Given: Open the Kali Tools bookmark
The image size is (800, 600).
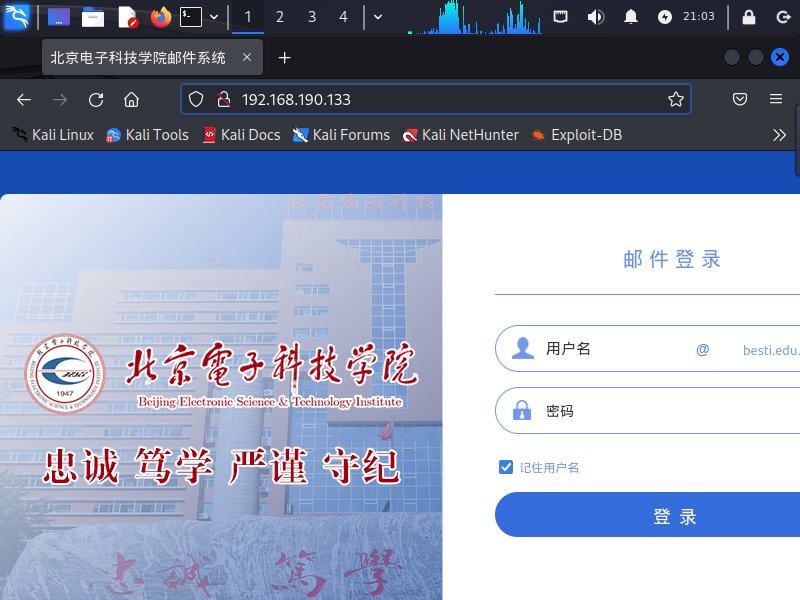Looking at the screenshot, I should (147, 135).
